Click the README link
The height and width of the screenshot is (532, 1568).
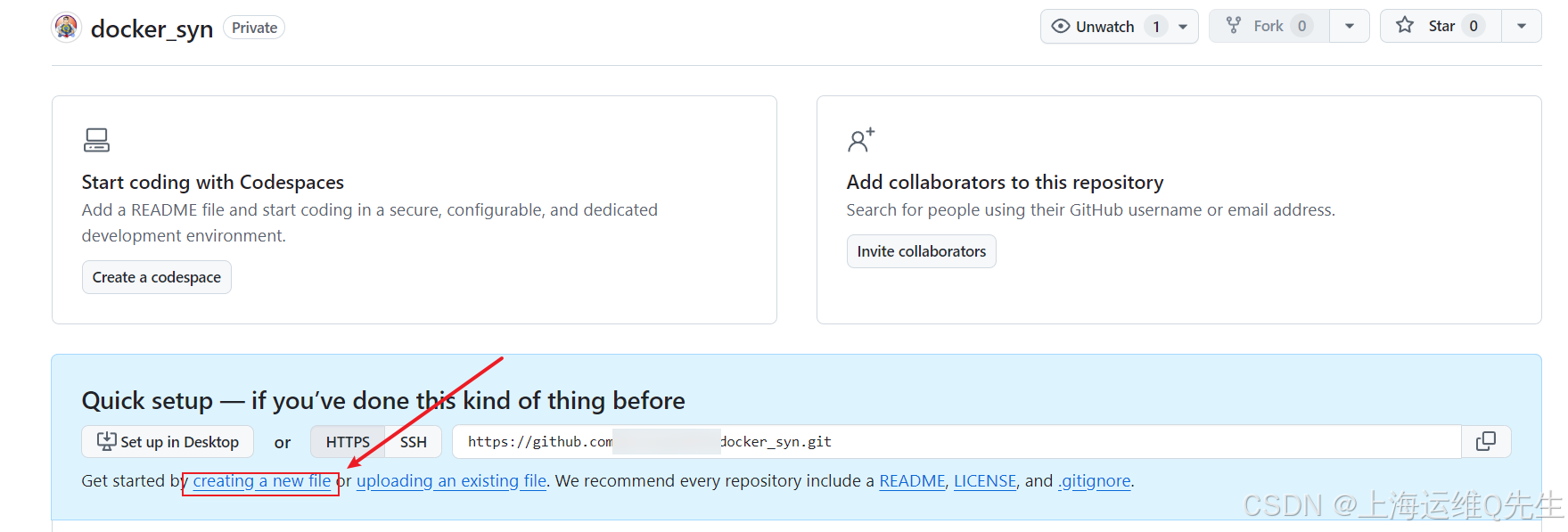tap(912, 481)
